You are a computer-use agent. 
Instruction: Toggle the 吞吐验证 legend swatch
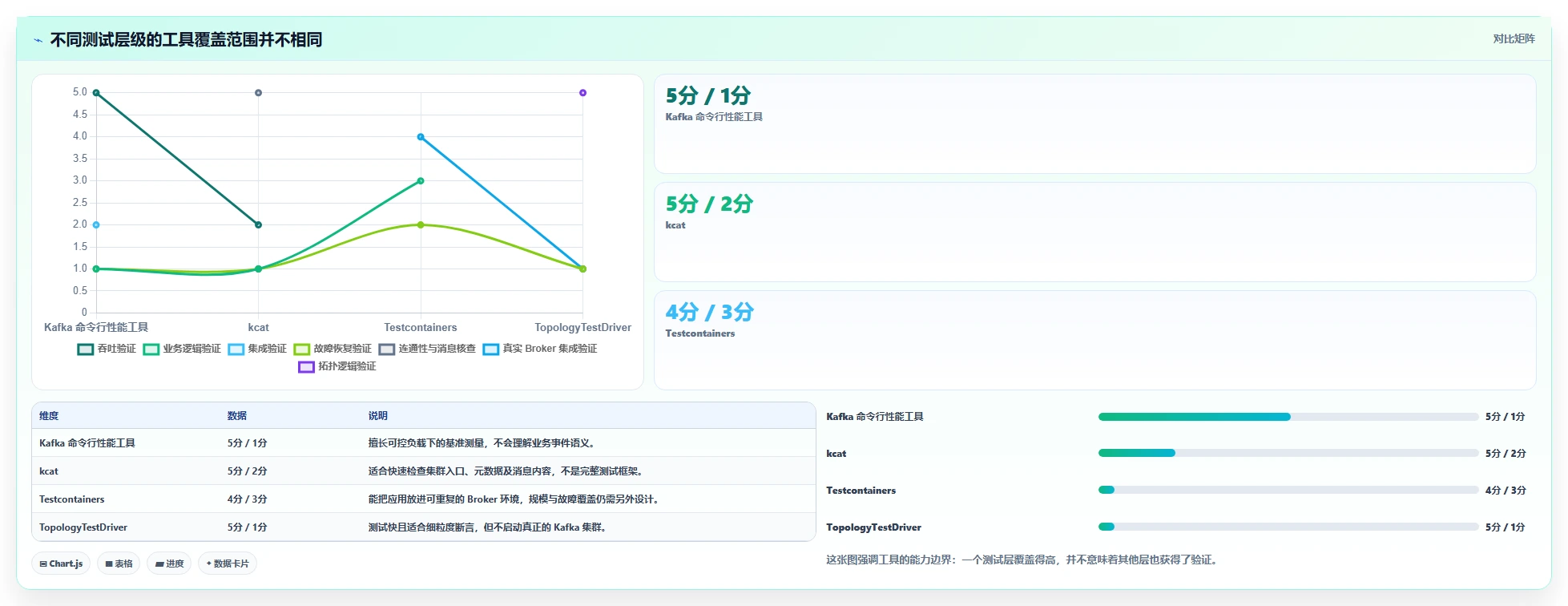86,349
